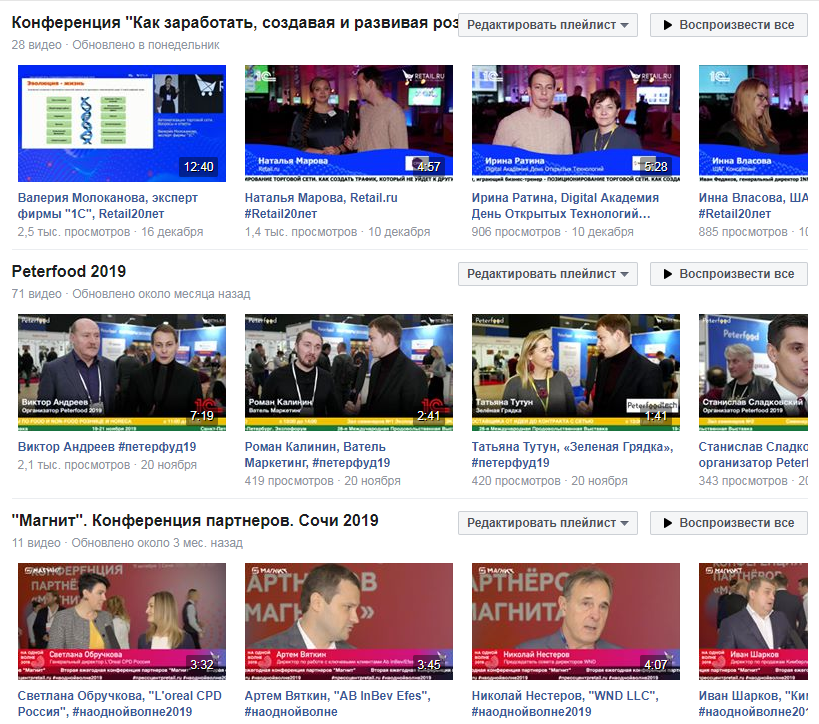Click the 4:07 duration badge
The image size is (819, 724).
[656, 665]
